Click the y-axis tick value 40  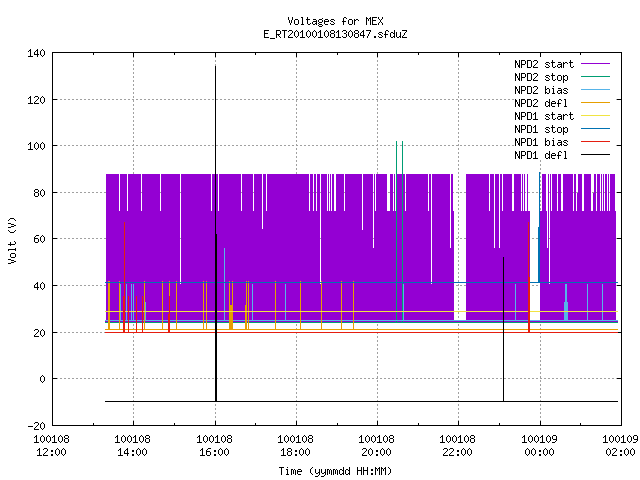coord(40,286)
